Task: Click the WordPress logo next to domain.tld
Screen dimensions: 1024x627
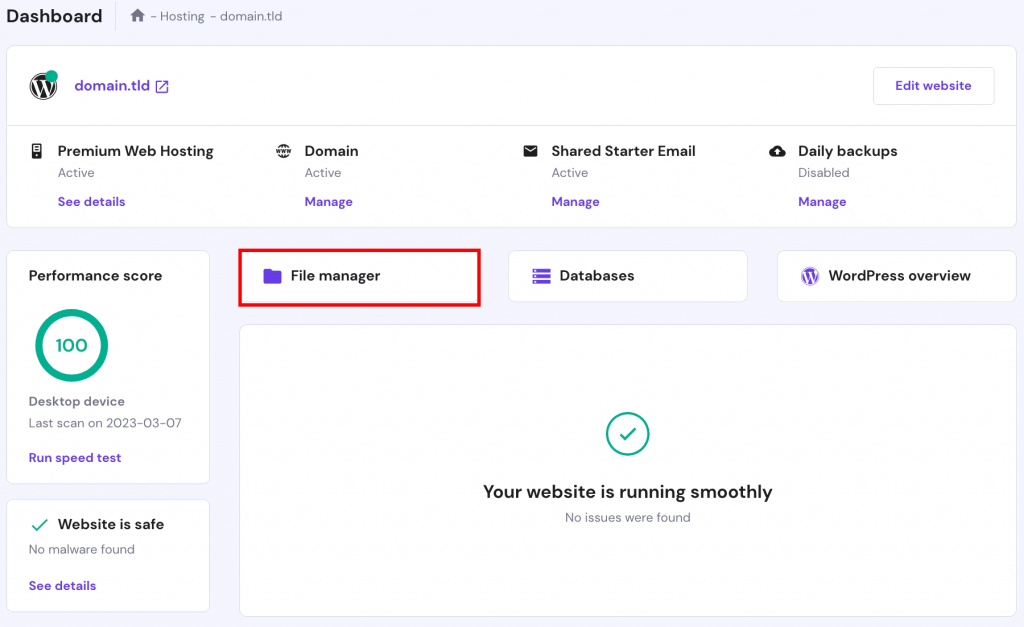Action: coord(42,86)
